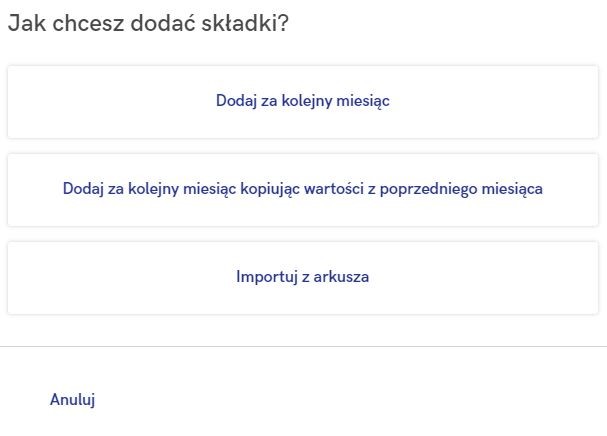Click the 'Dodaj za kolejny miesiąc kopiując wartości' label
Viewport: 607px width, 436px height.
coord(303,189)
